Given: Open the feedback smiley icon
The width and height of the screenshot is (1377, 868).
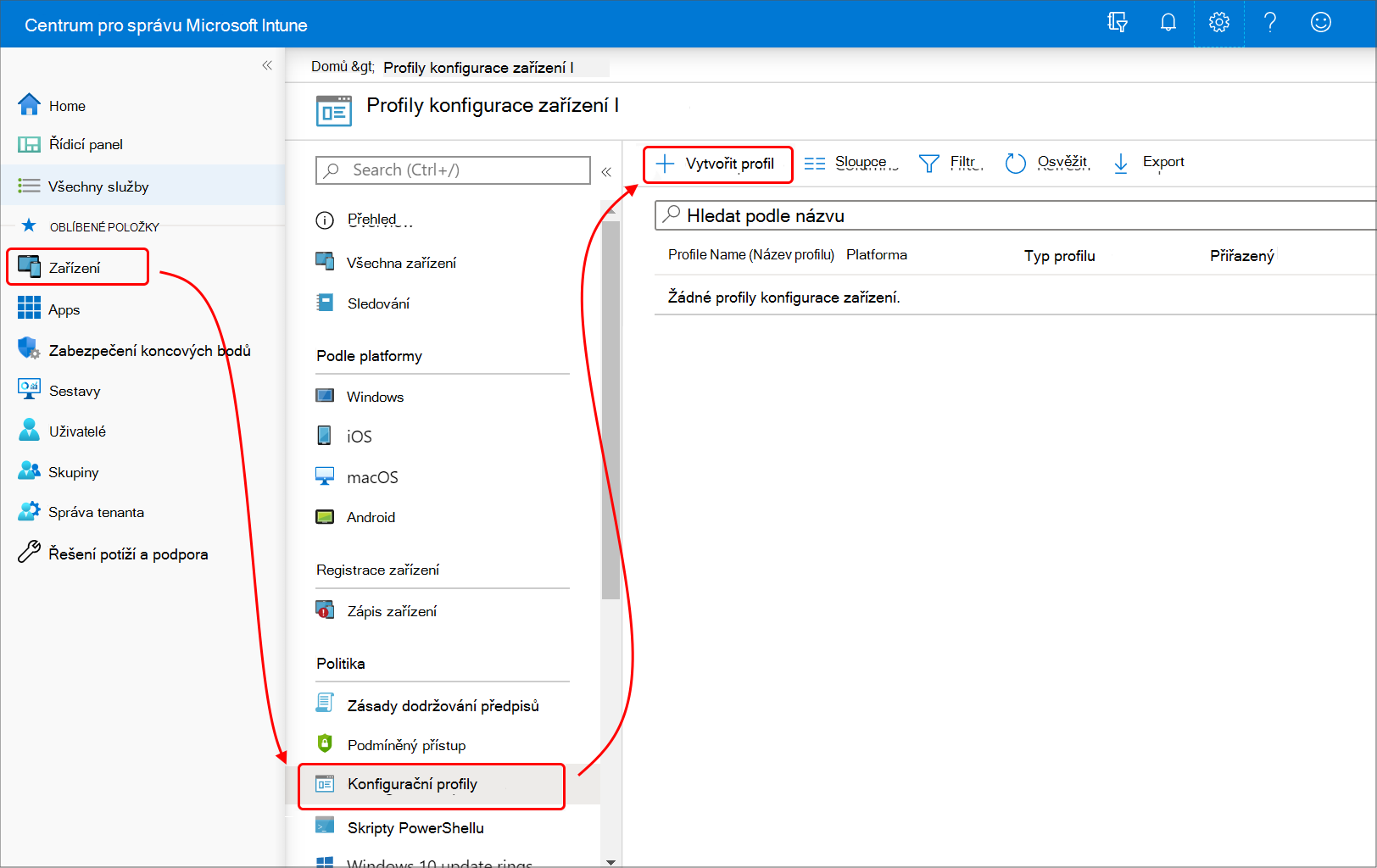Looking at the screenshot, I should (x=1321, y=23).
